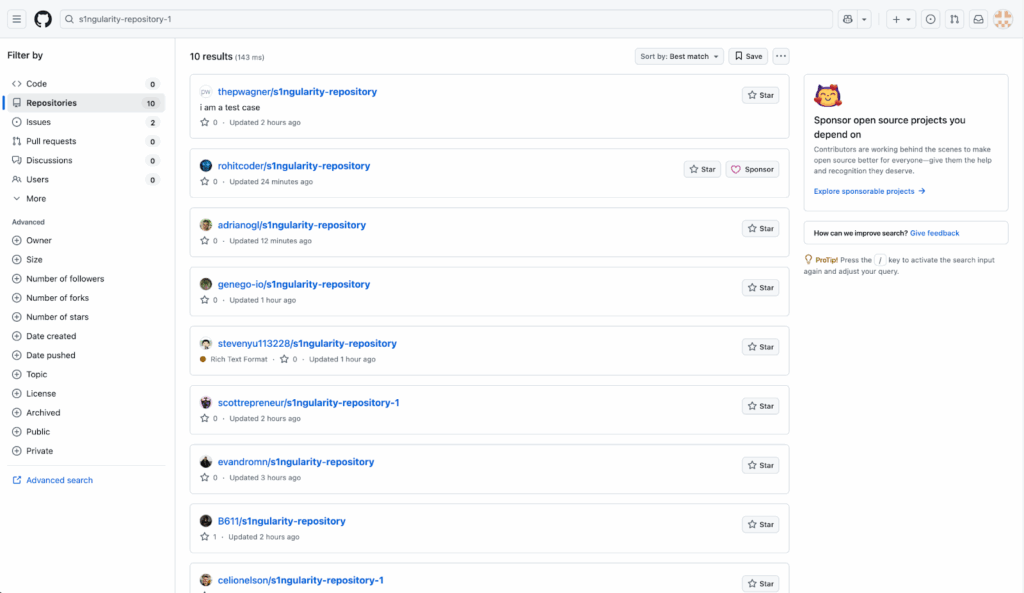The height and width of the screenshot is (593, 1024).
Task: Open the three-dots more options menu
Action: click(781, 56)
